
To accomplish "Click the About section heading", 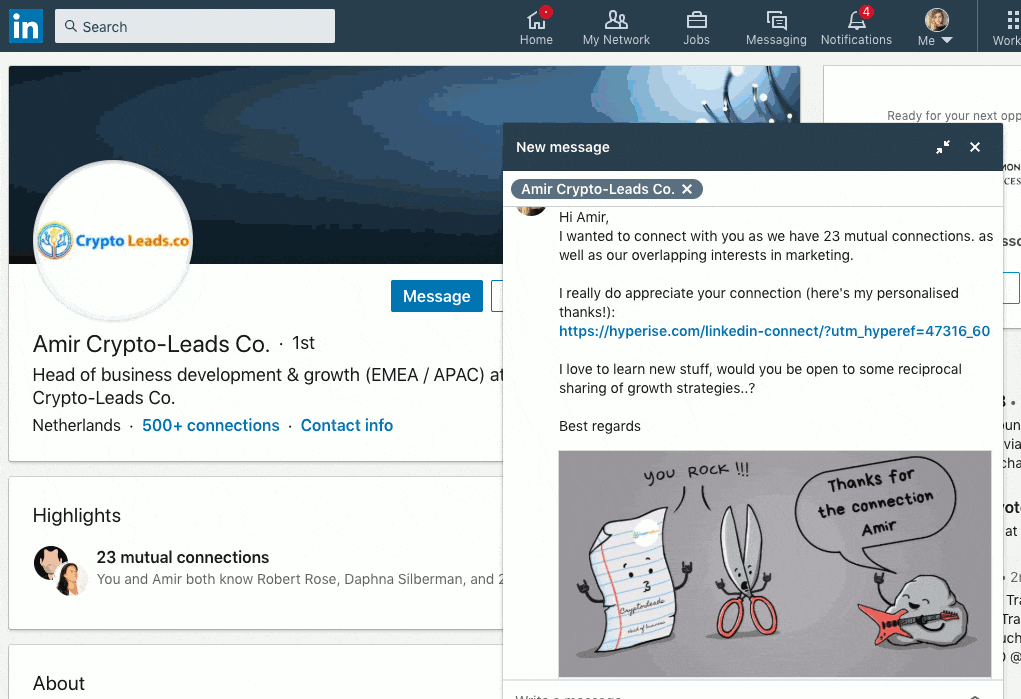I will (x=59, y=683).
